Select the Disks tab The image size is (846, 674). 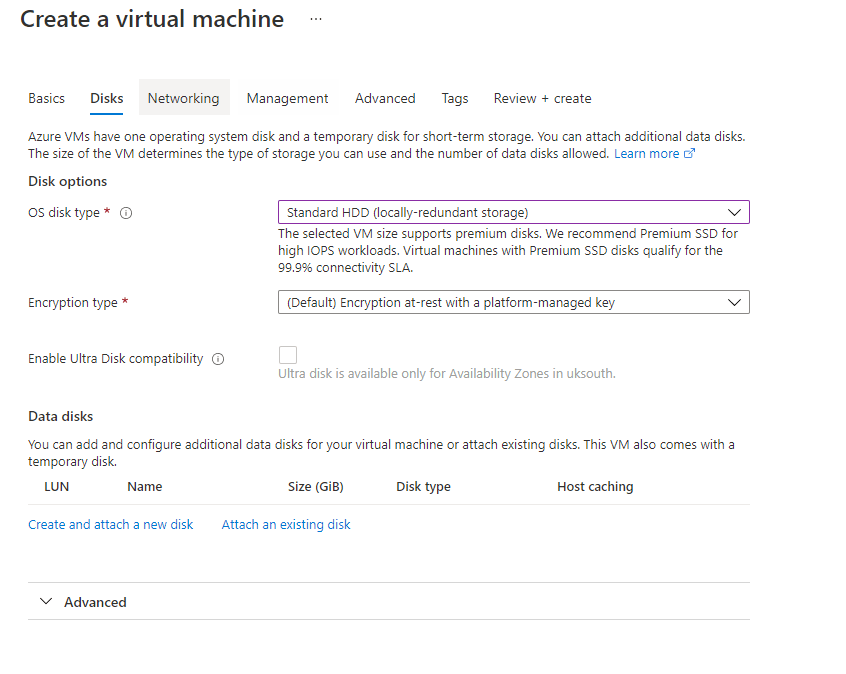[107, 98]
